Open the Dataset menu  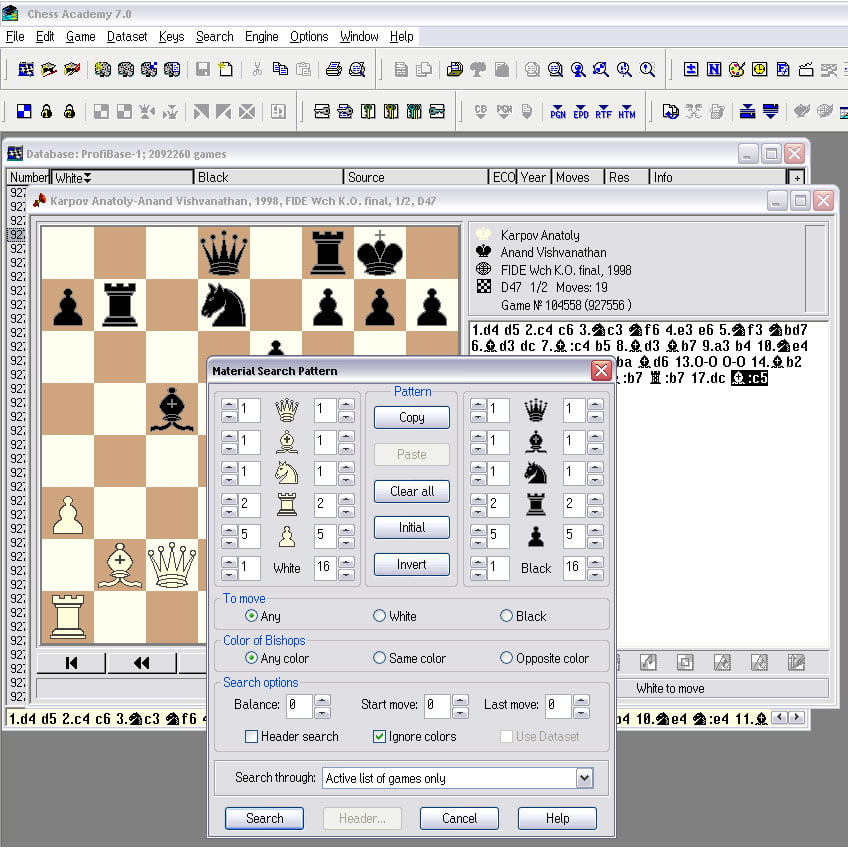click(x=127, y=36)
